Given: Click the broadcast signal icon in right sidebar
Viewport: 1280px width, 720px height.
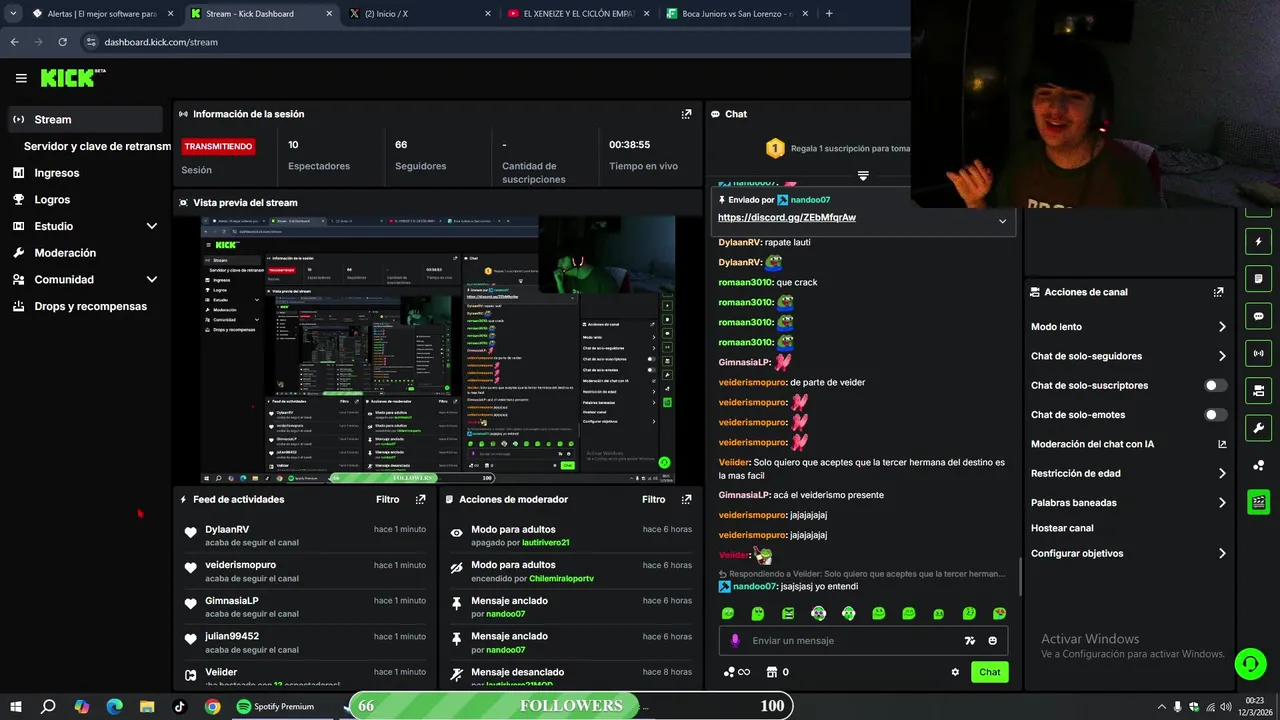Looking at the screenshot, I should [x=1258, y=353].
